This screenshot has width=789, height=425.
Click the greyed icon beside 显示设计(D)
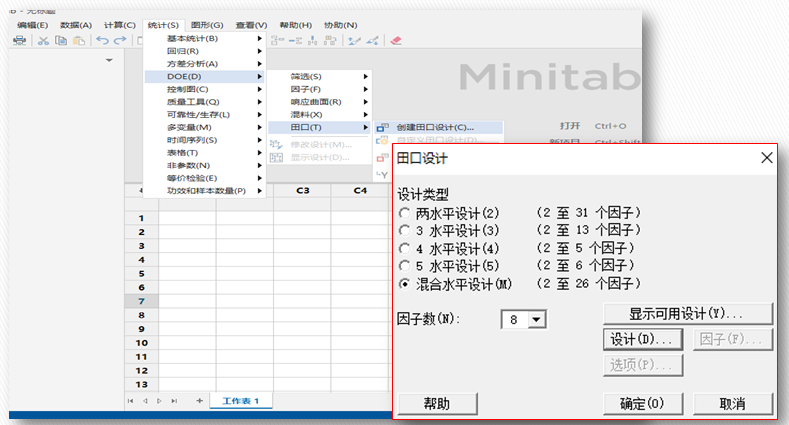(276, 157)
